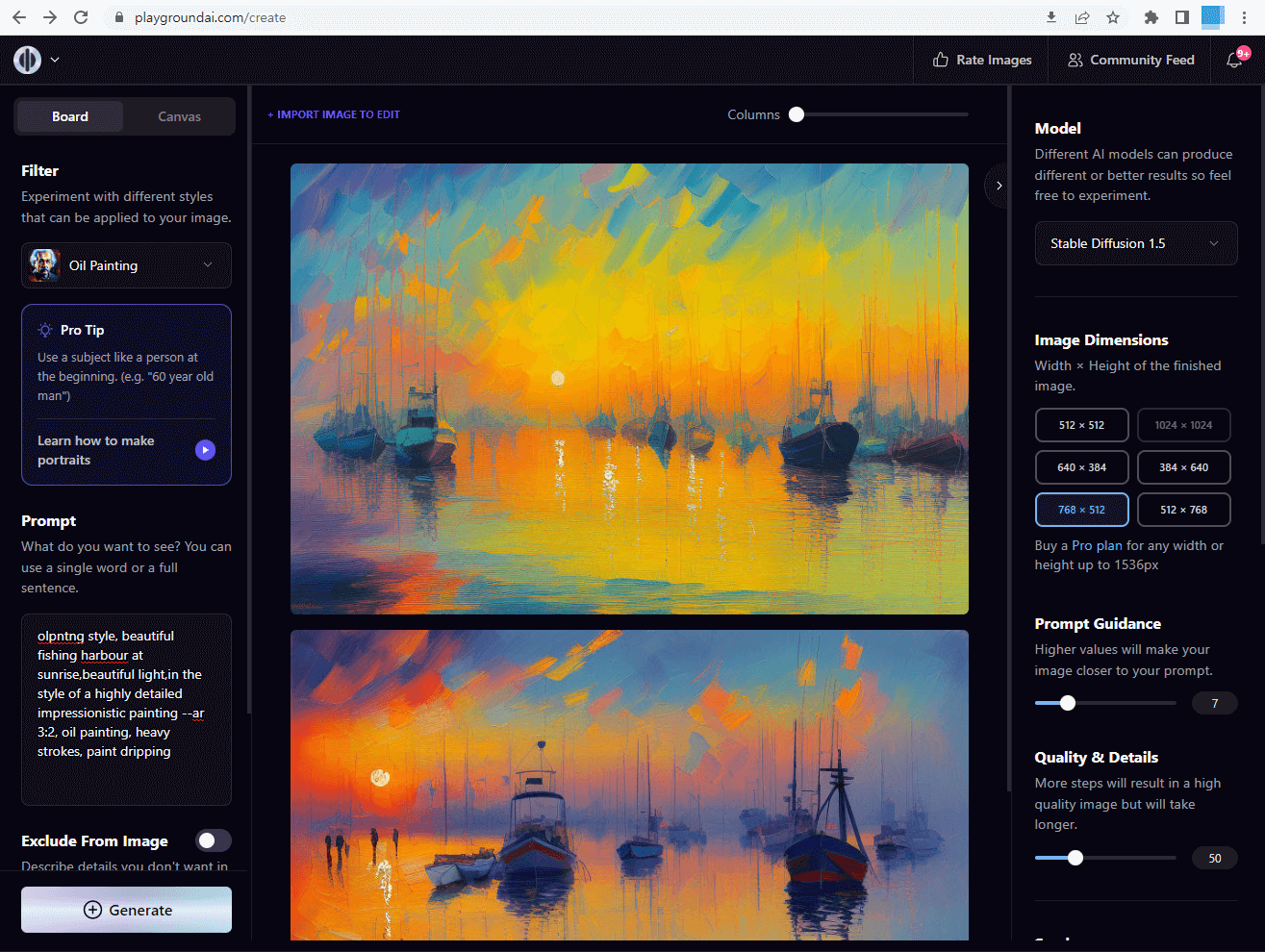
Task: Open the first harbour sunrise image
Action: tap(629, 388)
